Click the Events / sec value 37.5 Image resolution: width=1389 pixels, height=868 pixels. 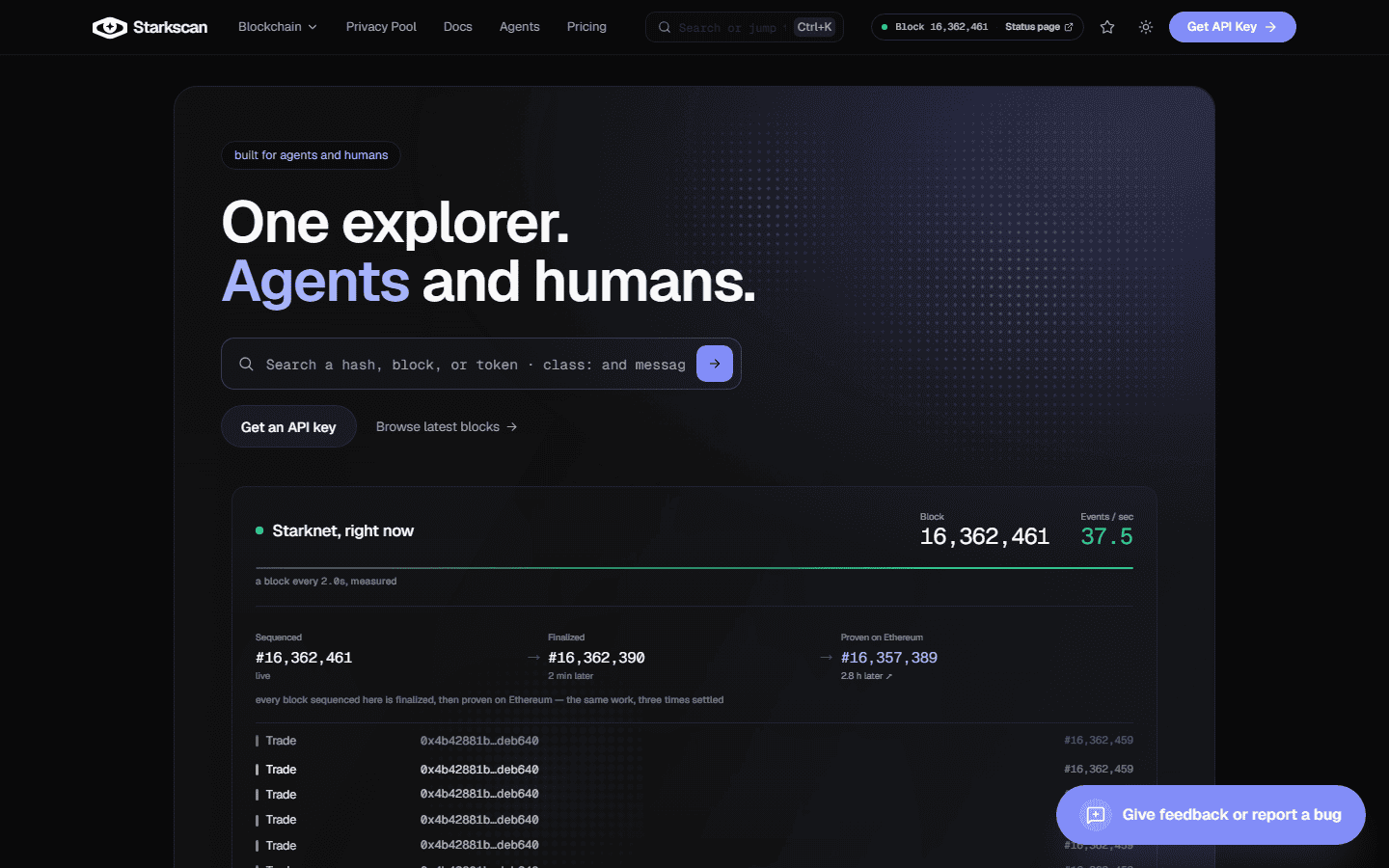[1106, 537]
